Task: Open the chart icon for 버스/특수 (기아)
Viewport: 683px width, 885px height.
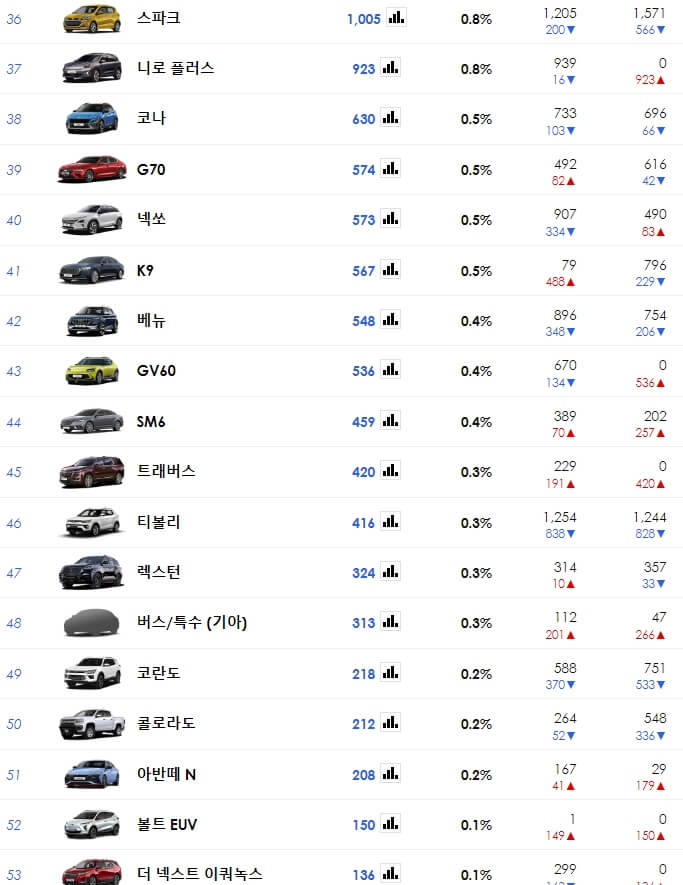Action: (x=390, y=621)
